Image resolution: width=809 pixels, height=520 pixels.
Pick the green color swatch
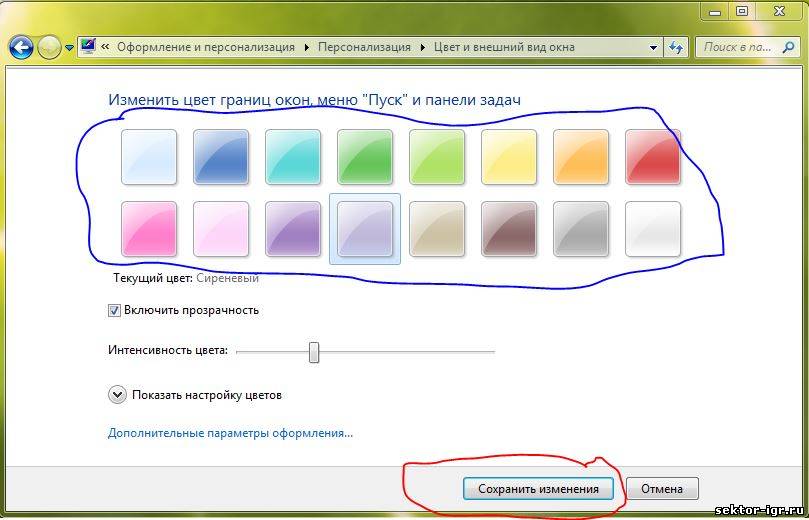coord(365,157)
